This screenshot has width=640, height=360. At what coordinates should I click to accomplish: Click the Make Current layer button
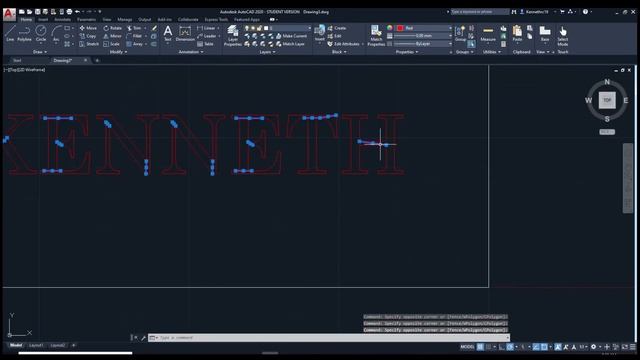click(291, 36)
